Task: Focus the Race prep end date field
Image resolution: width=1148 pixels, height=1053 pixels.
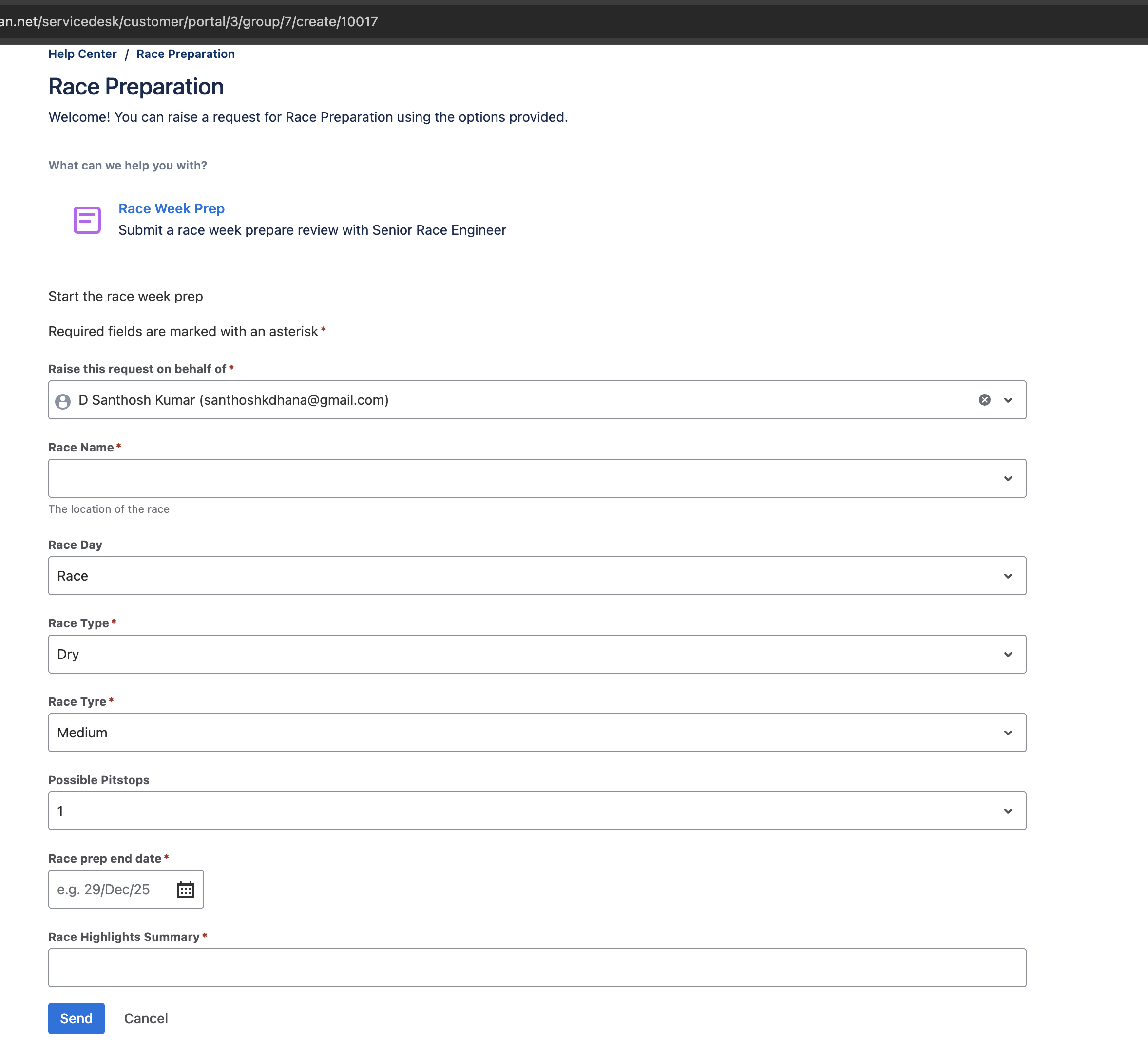Action: click(x=111, y=889)
